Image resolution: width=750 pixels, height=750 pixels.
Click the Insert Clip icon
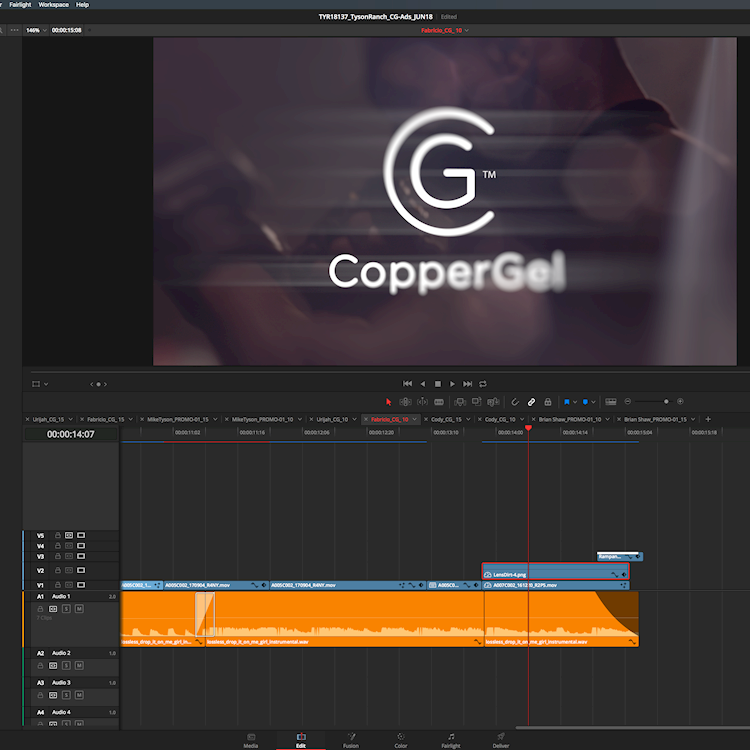point(460,402)
